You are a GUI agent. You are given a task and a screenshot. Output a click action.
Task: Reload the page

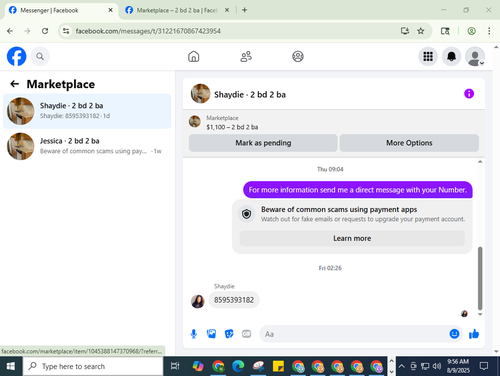(45, 31)
